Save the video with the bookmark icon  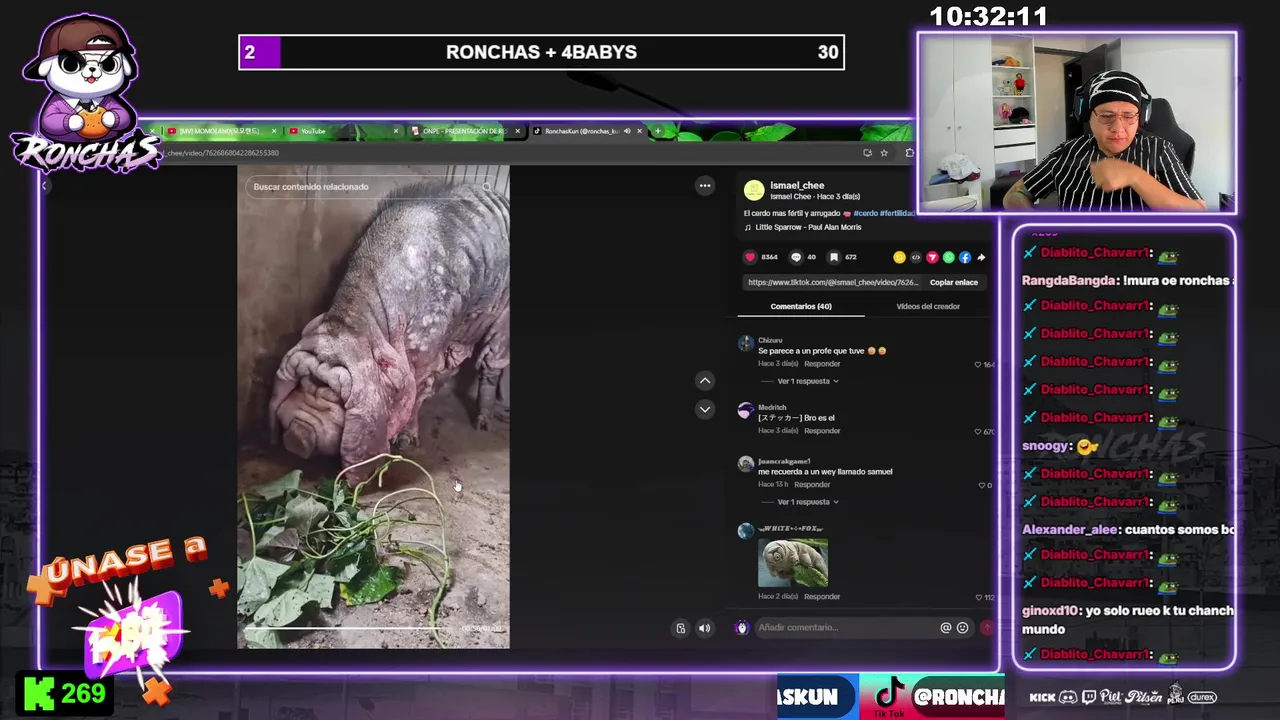pyautogui.click(x=836, y=257)
